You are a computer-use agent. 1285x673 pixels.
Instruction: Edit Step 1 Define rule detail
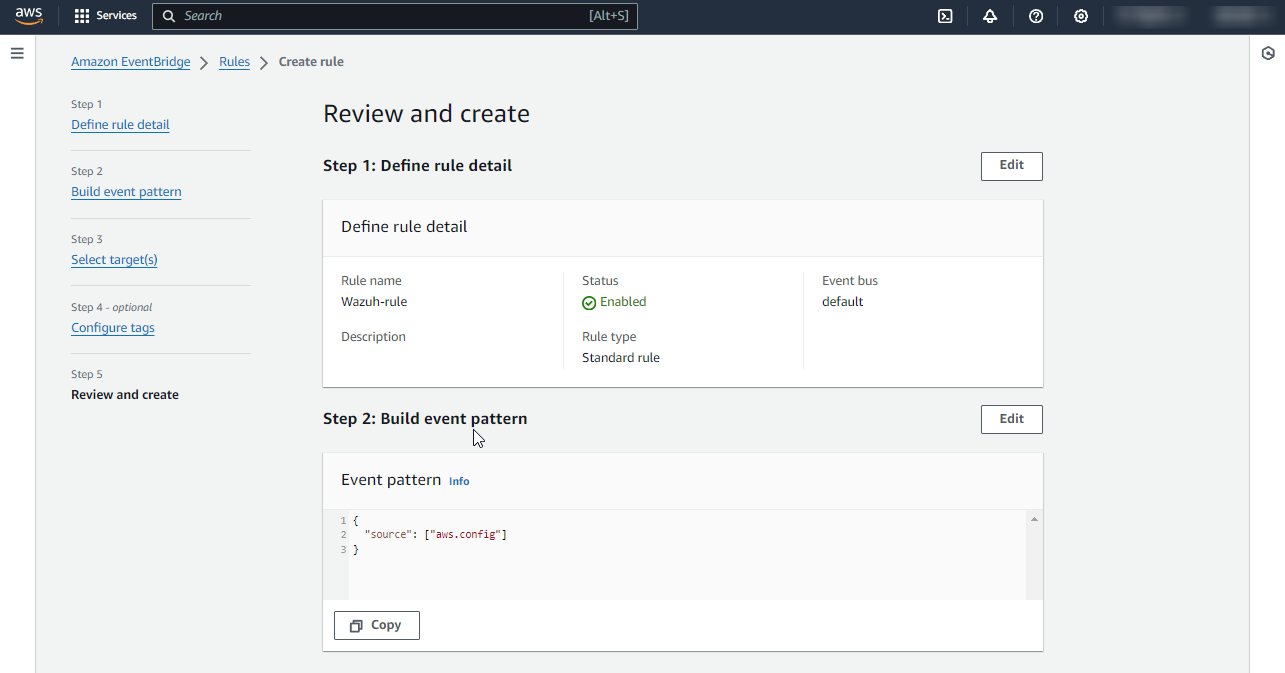[x=1011, y=166]
